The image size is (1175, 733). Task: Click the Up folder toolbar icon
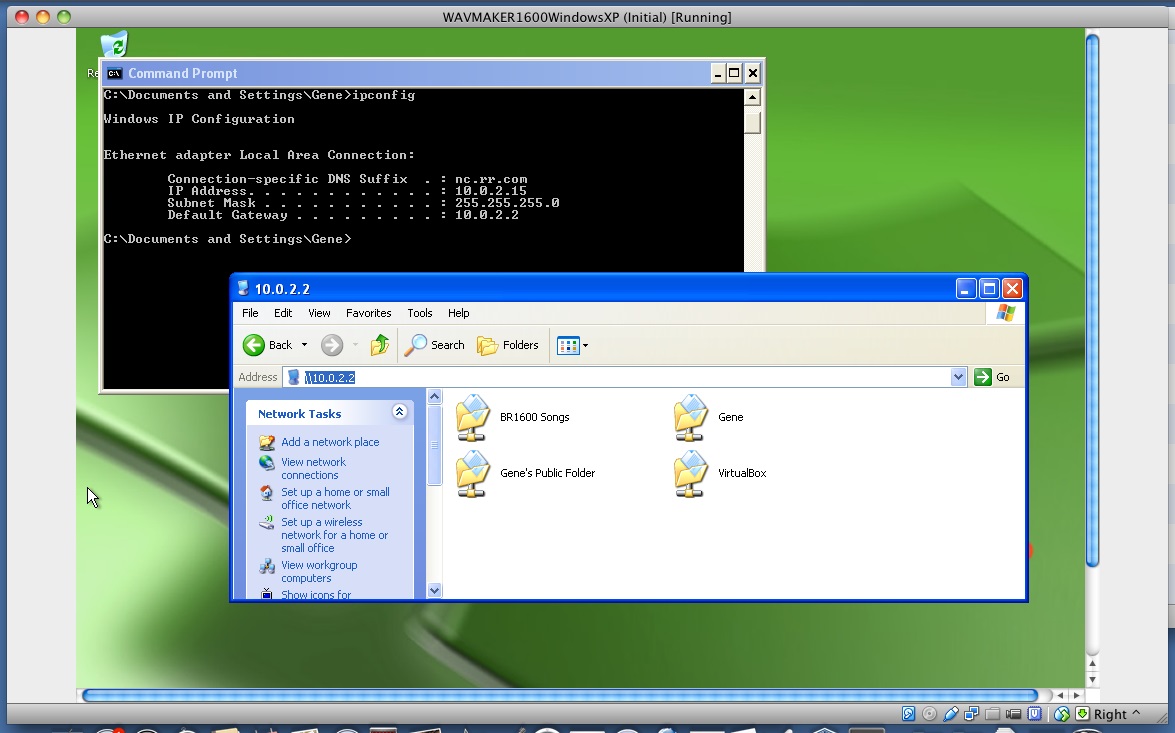click(x=379, y=345)
